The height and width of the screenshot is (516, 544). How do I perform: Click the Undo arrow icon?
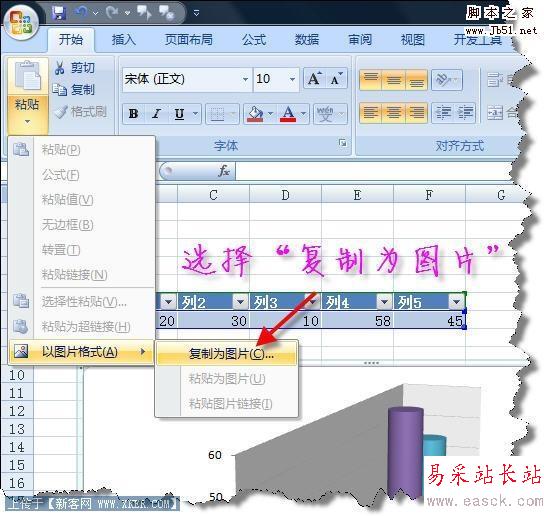click(x=81, y=12)
